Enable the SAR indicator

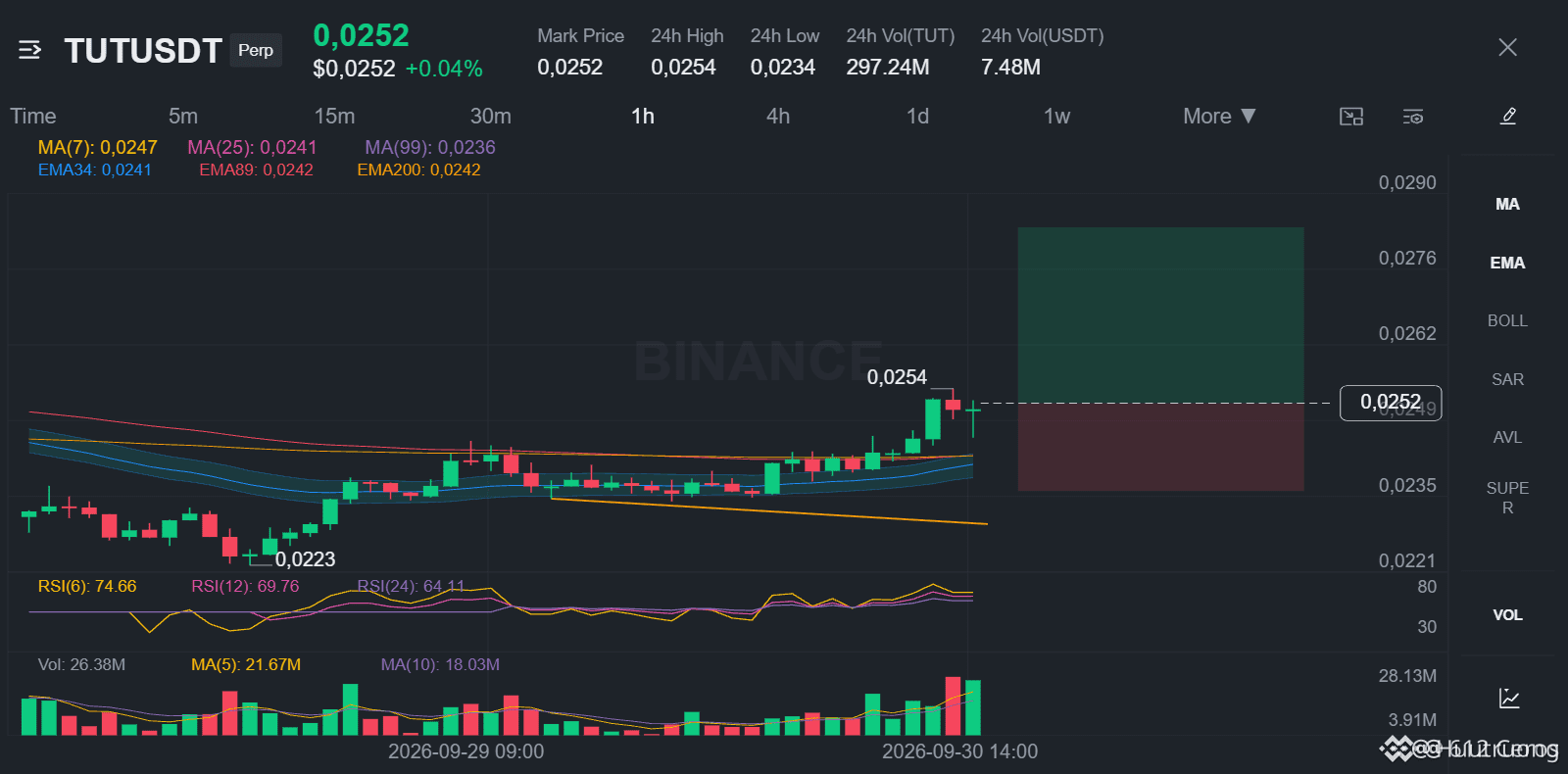[1507, 379]
